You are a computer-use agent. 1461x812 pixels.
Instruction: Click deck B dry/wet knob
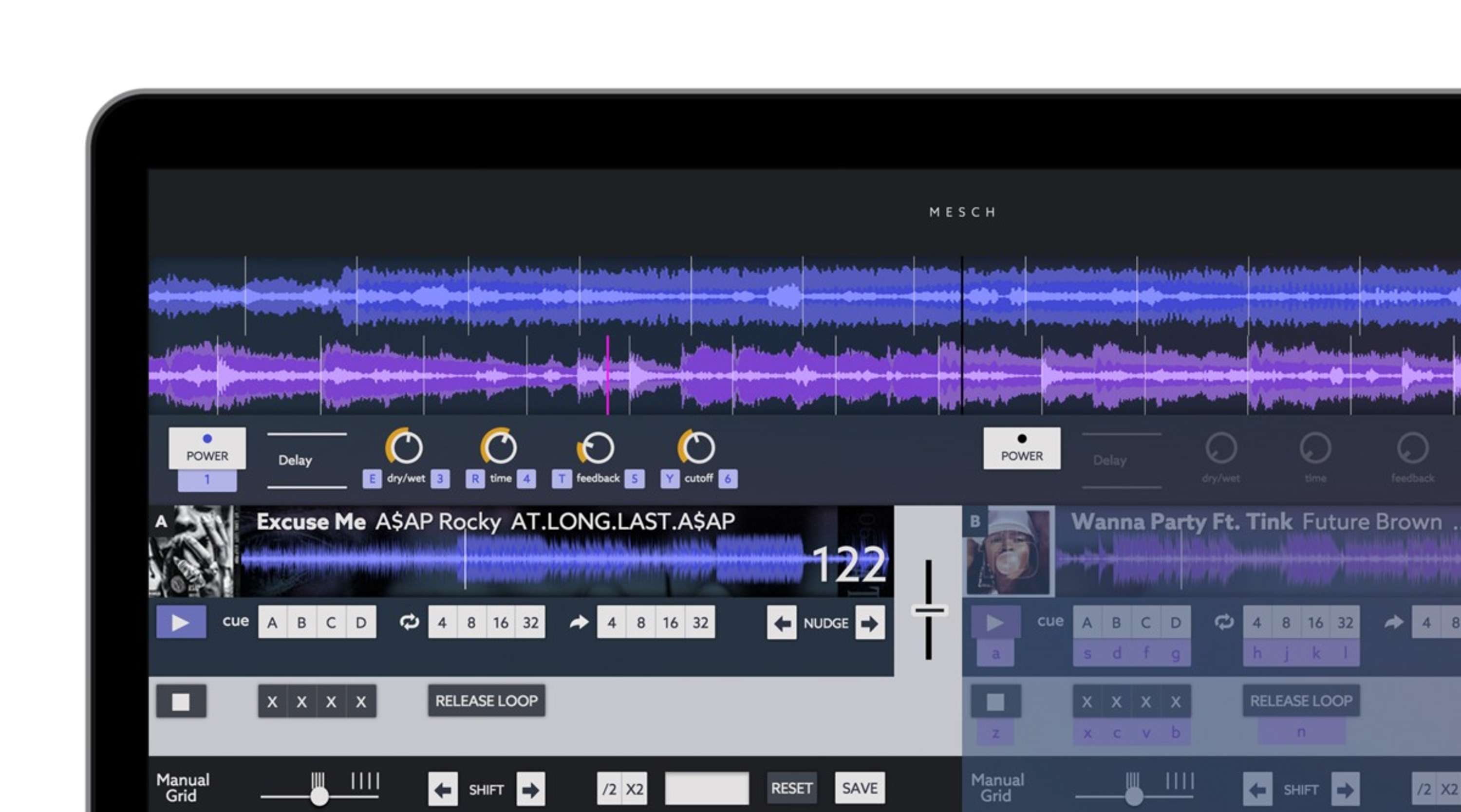(x=1220, y=448)
